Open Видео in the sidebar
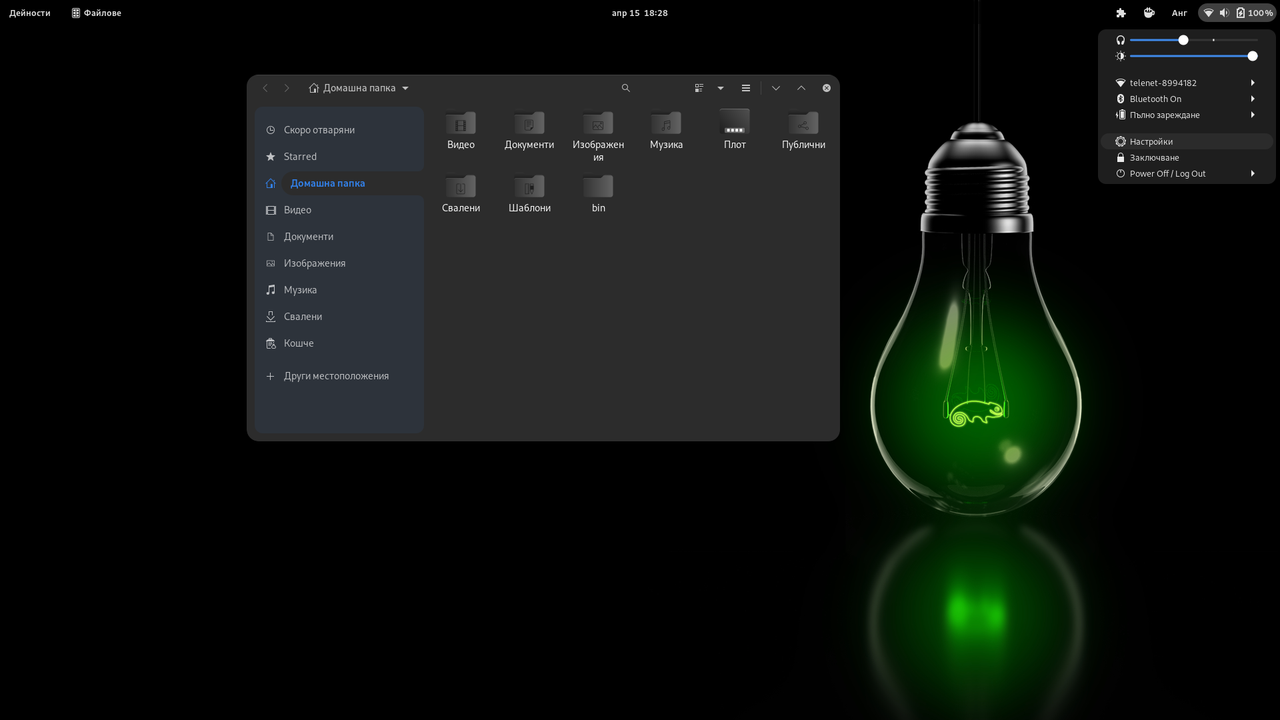Image resolution: width=1280 pixels, height=720 pixels. click(339, 210)
